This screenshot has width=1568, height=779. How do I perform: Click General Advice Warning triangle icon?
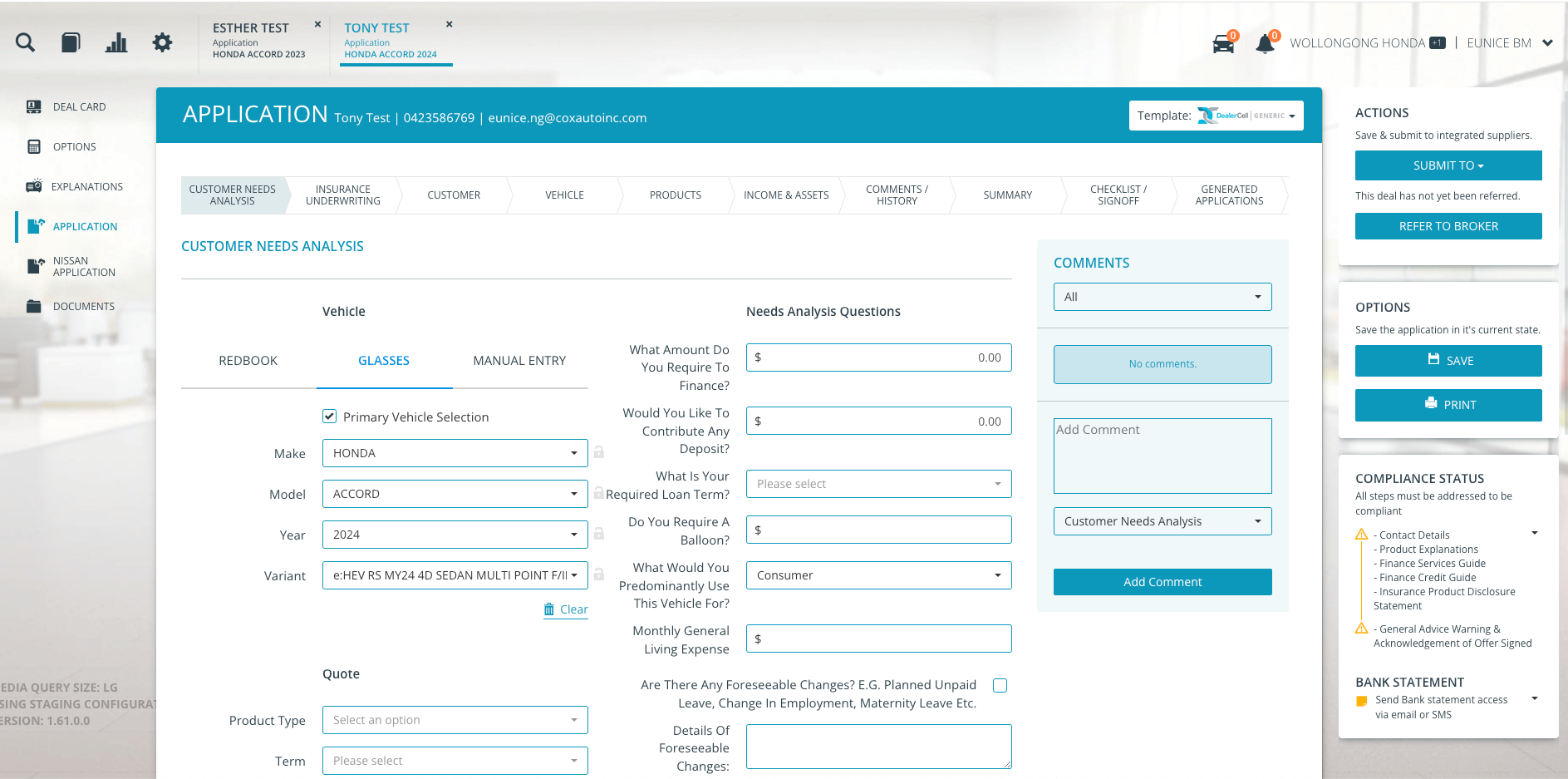pos(1362,629)
